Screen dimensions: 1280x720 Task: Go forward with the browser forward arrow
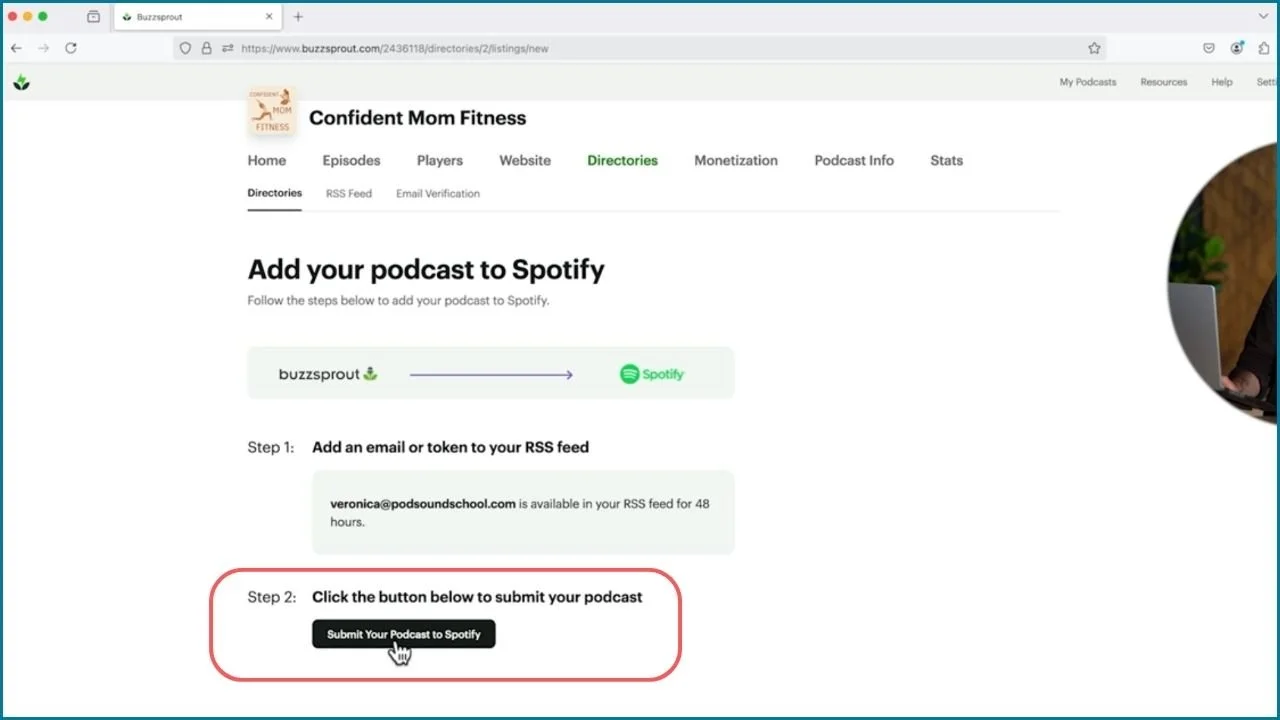click(x=43, y=48)
